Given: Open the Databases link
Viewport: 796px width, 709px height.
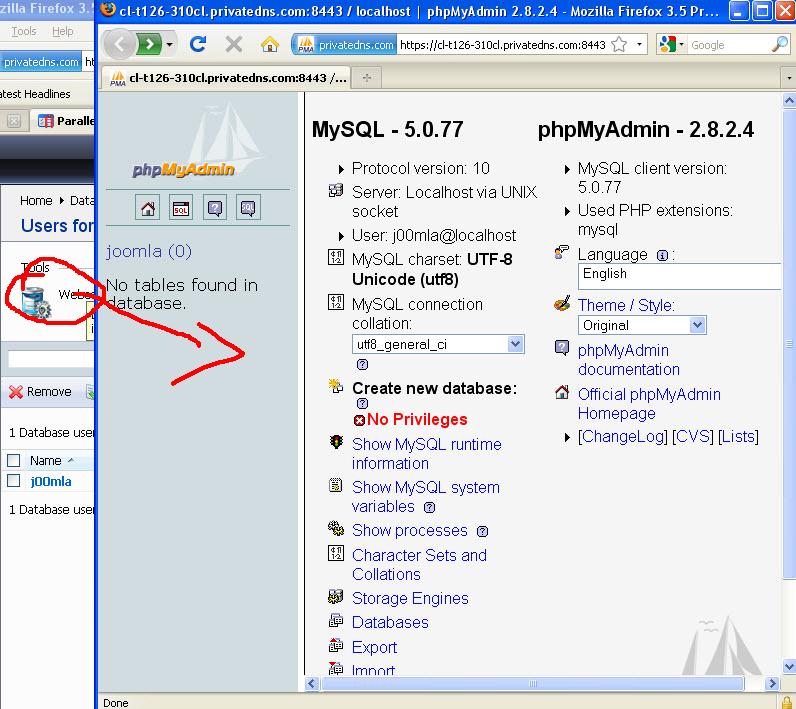Looking at the screenshot, I should coord(390,623).
